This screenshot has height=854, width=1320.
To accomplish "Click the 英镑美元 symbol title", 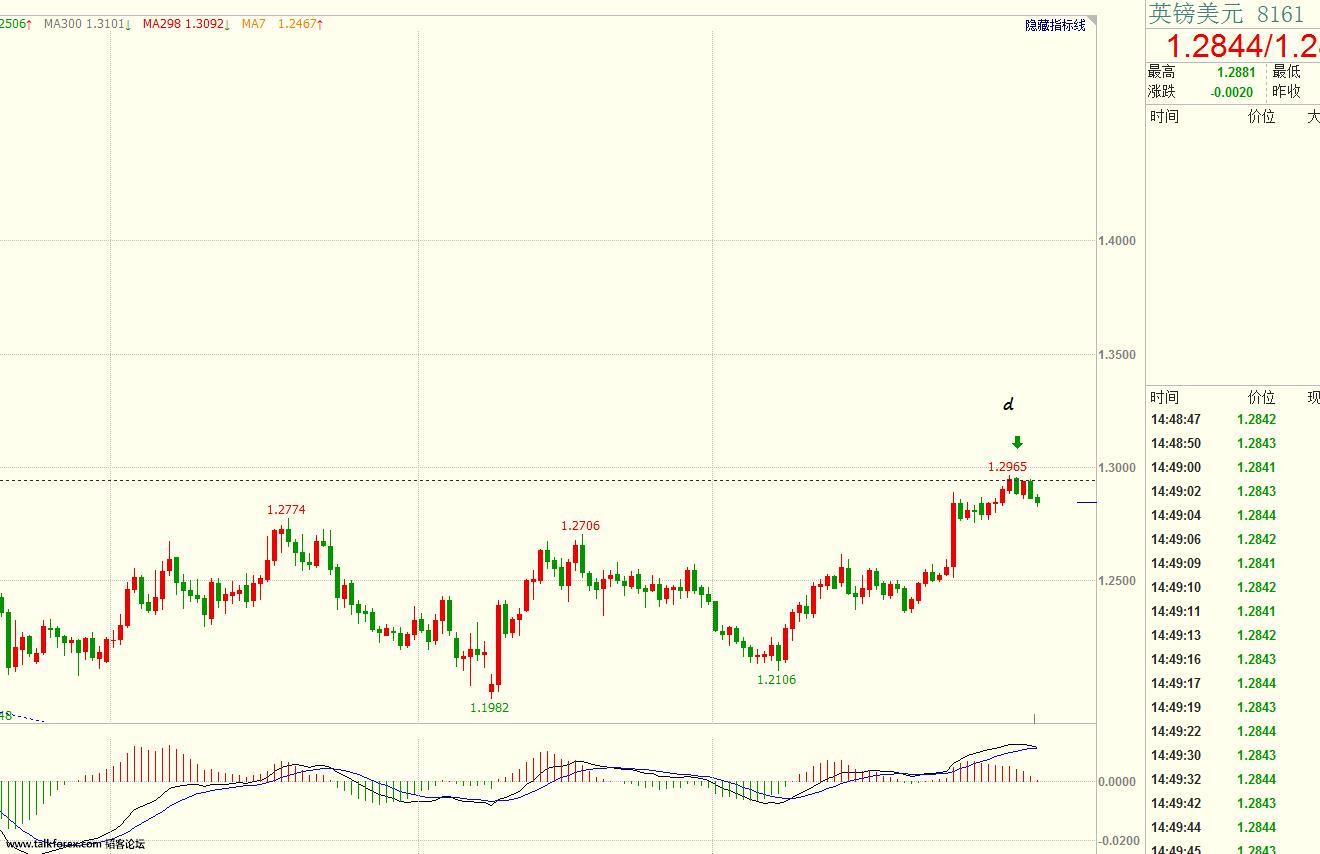I will coord(1196,13).
